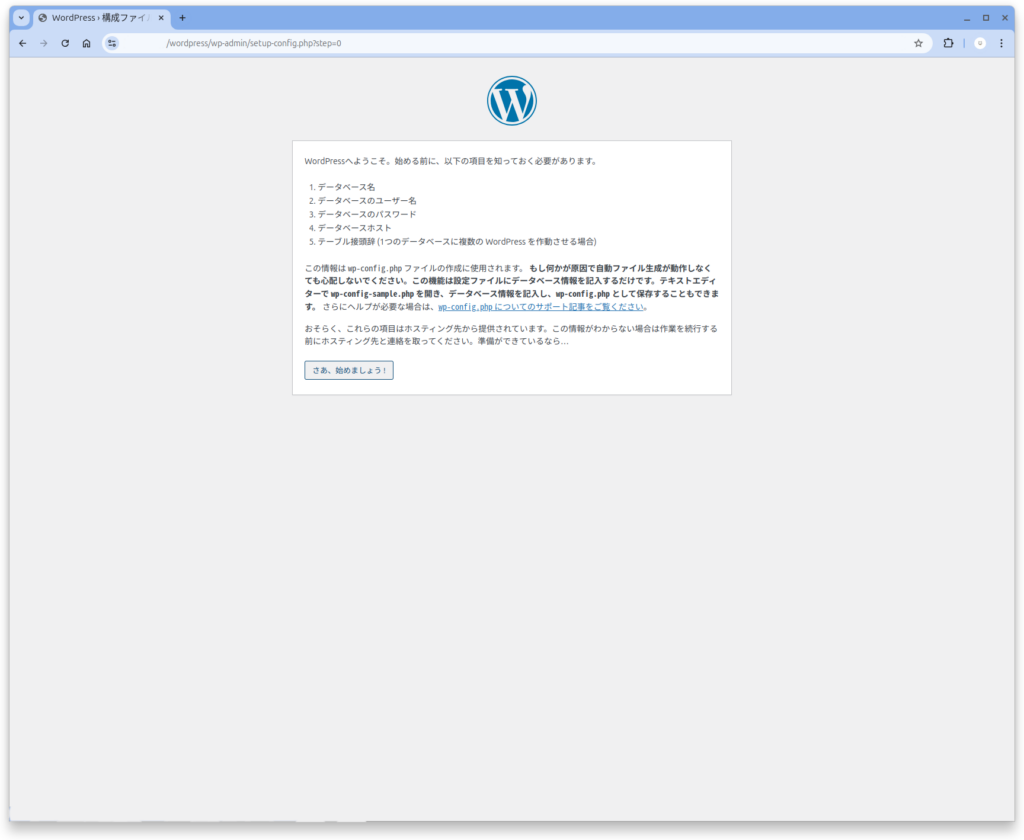Click list item データベースのパスワード
The height and width of the screenshot is (840, 1024).
coord(367,214)
